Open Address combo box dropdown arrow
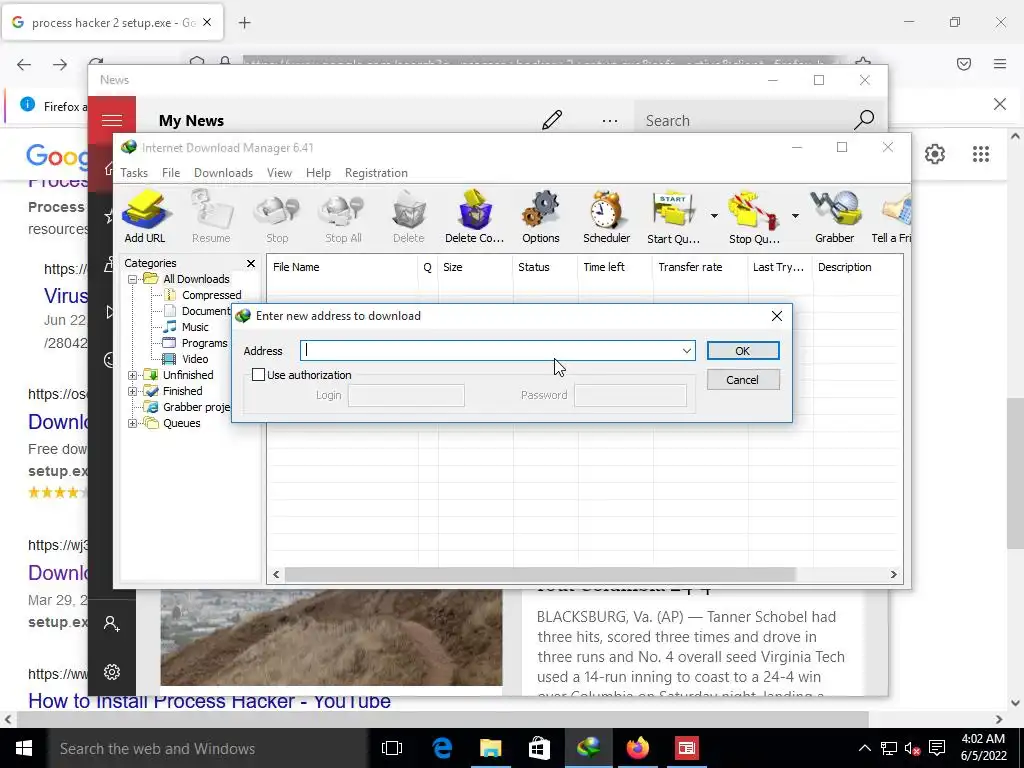This screenshot has height=768, width=1024. (686, 351)
